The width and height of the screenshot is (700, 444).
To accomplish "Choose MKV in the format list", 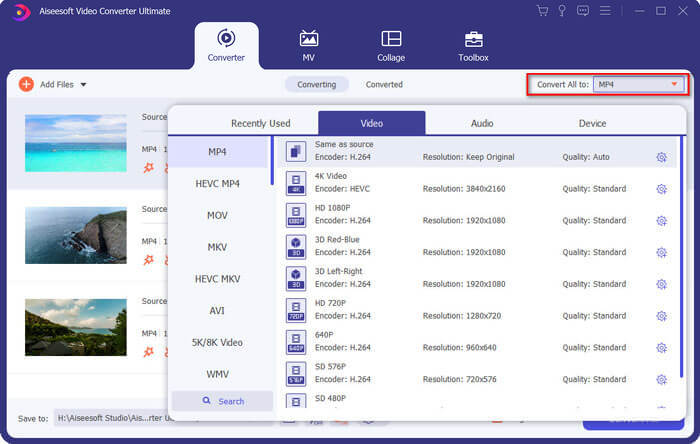I will (217, 247).
